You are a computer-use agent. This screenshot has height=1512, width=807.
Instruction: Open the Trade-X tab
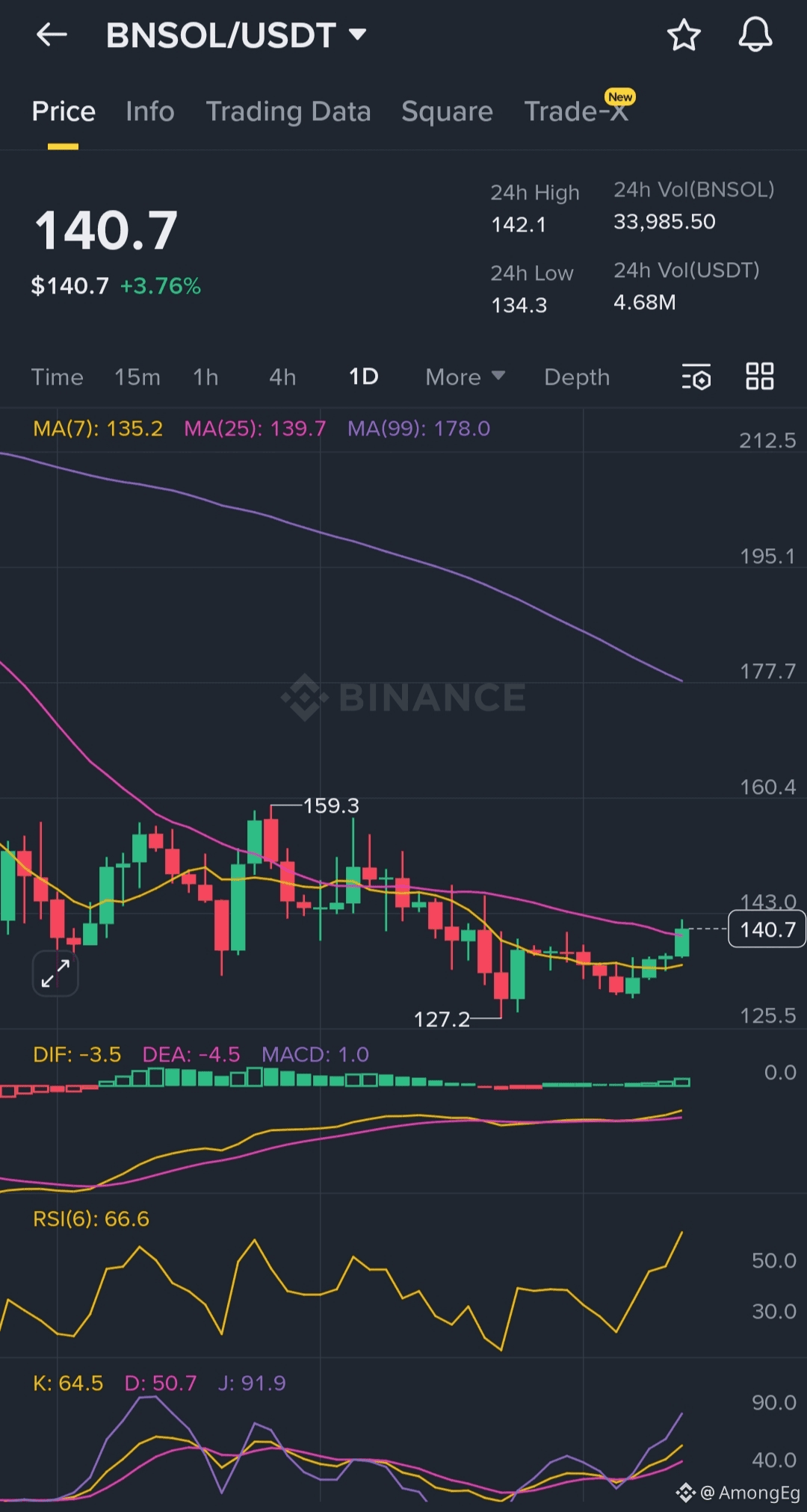click(x=576, y=111)
